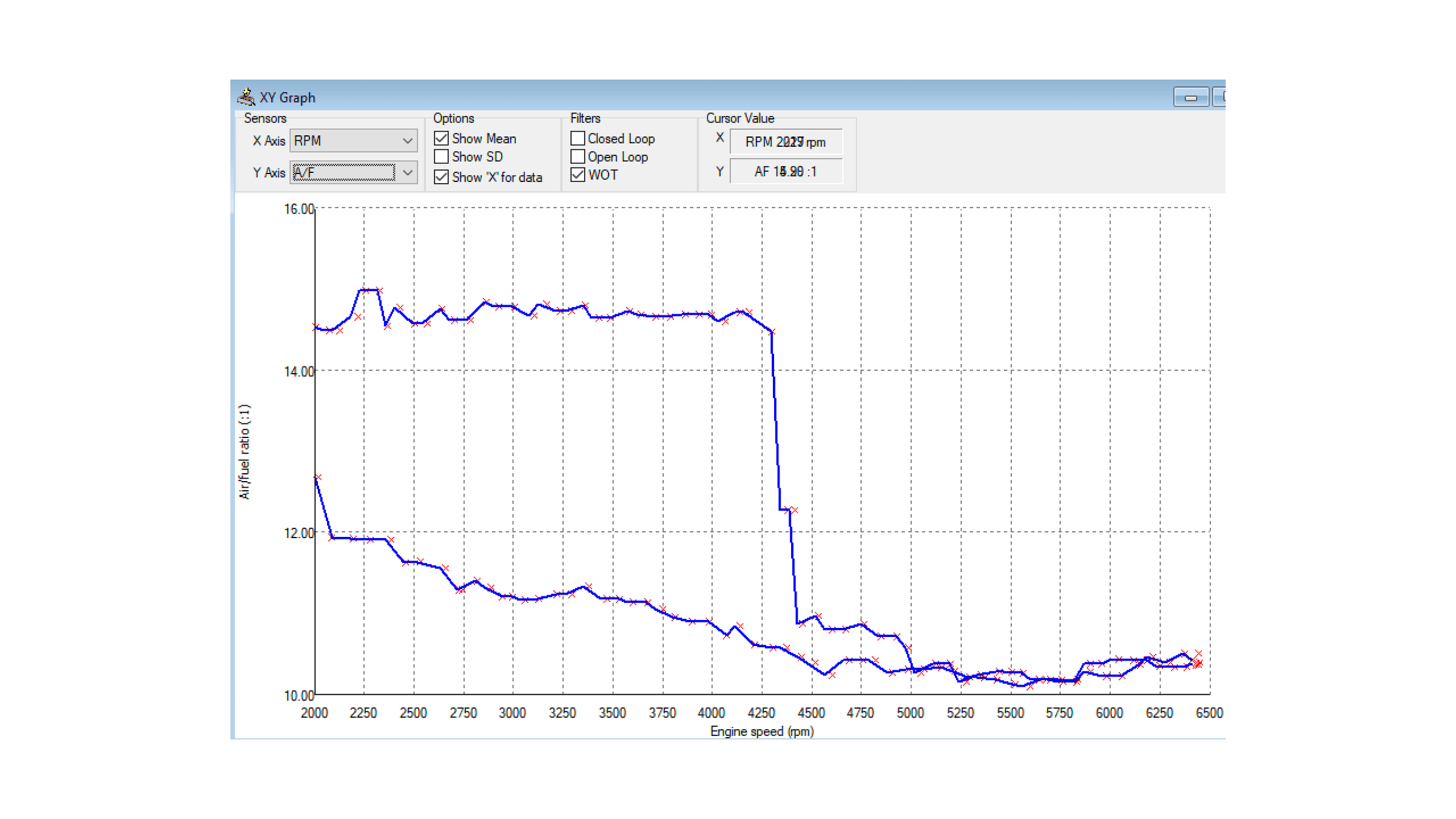The height and width of the screenshot is (819, 1456).
Task: Uncheck Show 'X' for data
Action: [x=441, y=177]
